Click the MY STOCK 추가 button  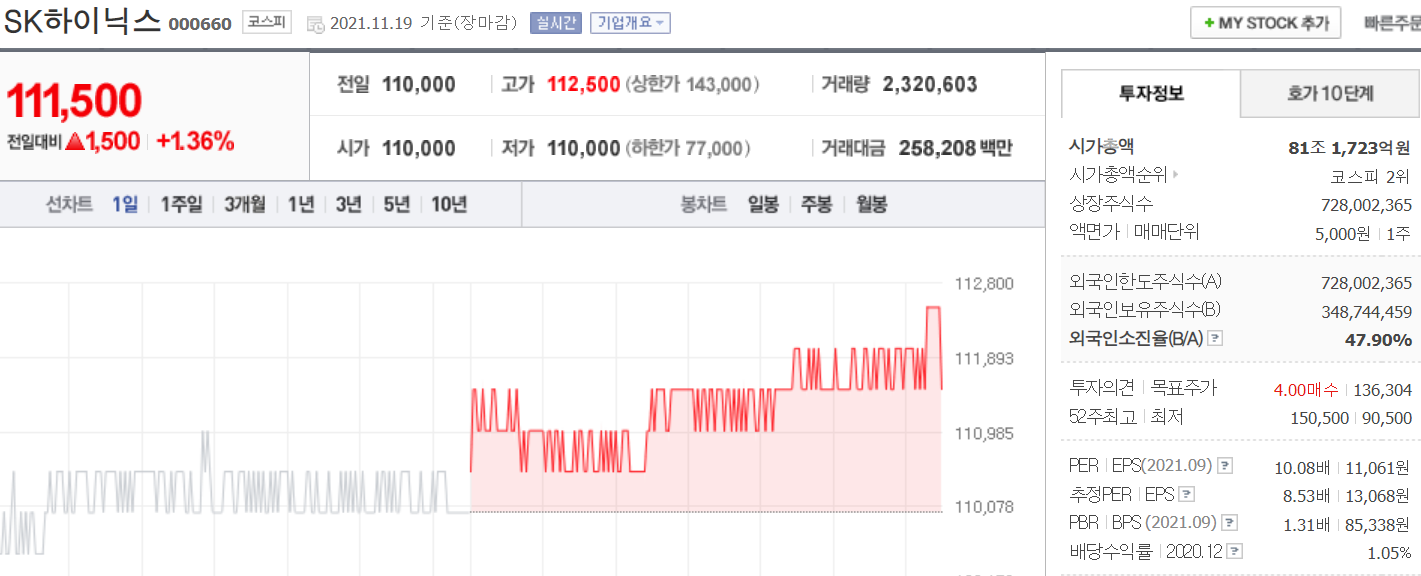tap(1265, 23)
